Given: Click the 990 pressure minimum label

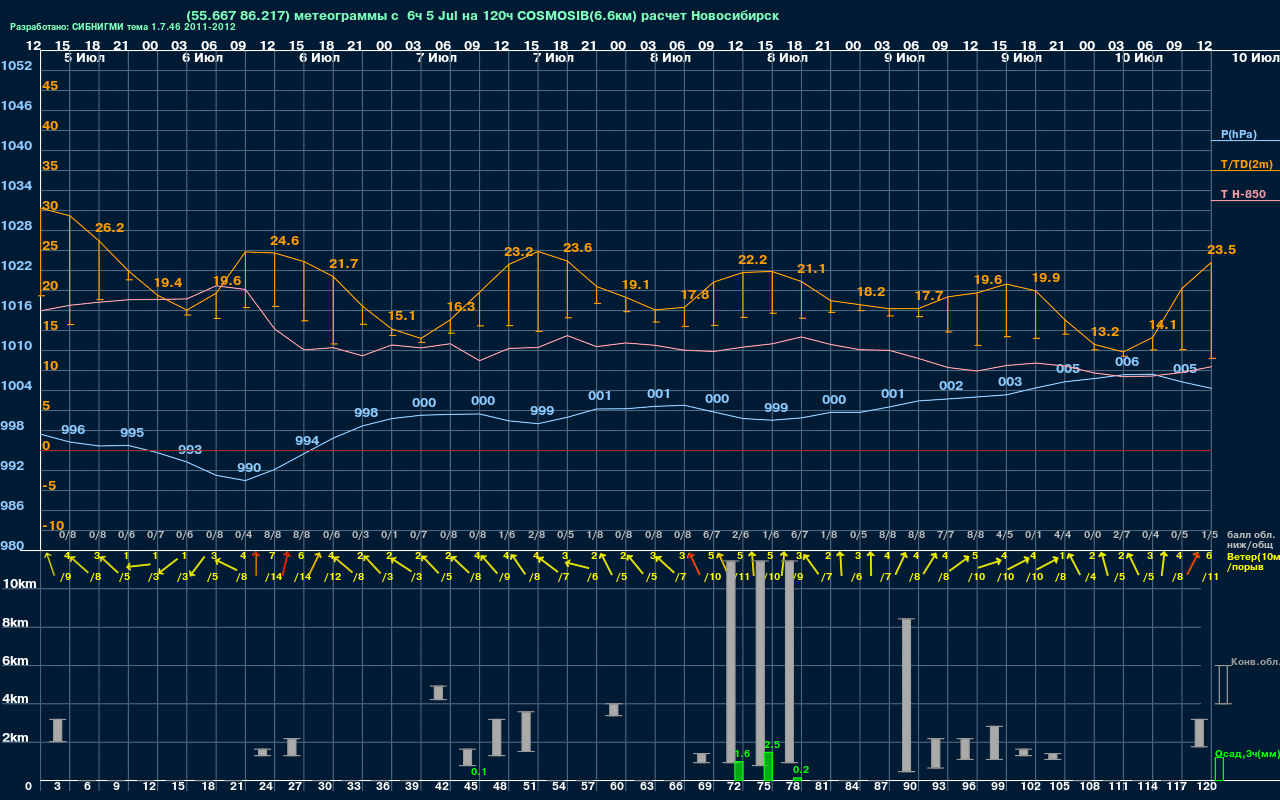Looking at the screenshot, I should (x=249, y=468).
